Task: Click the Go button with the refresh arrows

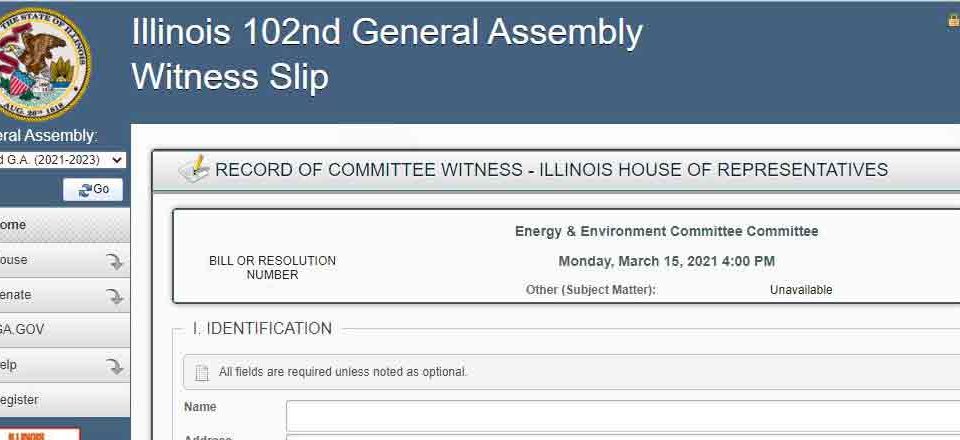Action: [93, 190]
